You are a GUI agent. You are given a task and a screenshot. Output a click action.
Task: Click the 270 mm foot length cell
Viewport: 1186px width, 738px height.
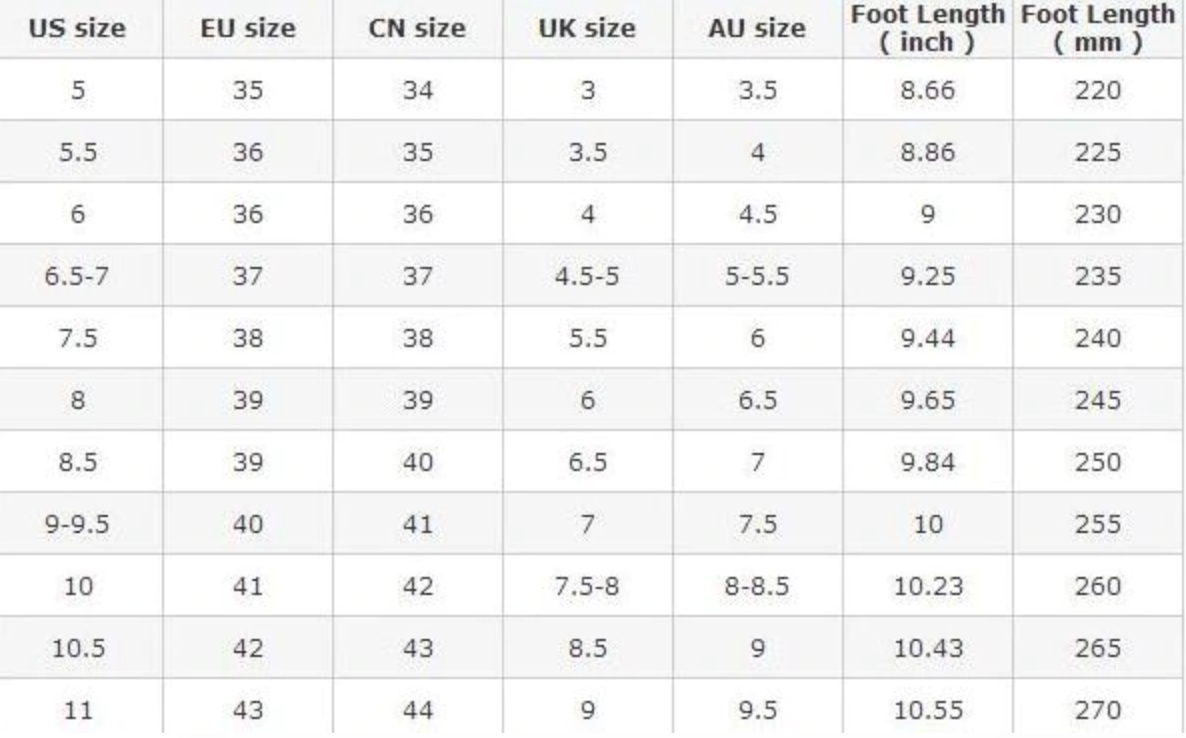[1098, 711]
